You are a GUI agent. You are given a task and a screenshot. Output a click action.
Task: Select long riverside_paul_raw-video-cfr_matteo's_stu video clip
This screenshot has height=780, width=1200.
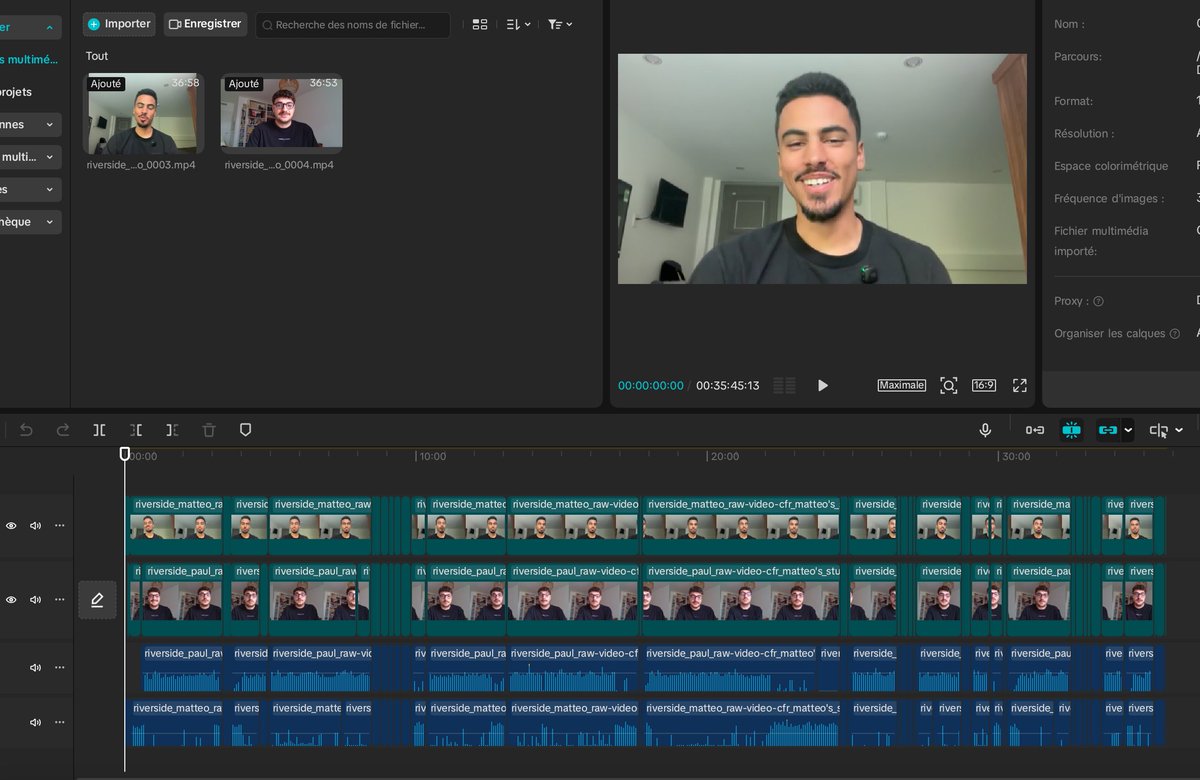(x=743, y=600)
